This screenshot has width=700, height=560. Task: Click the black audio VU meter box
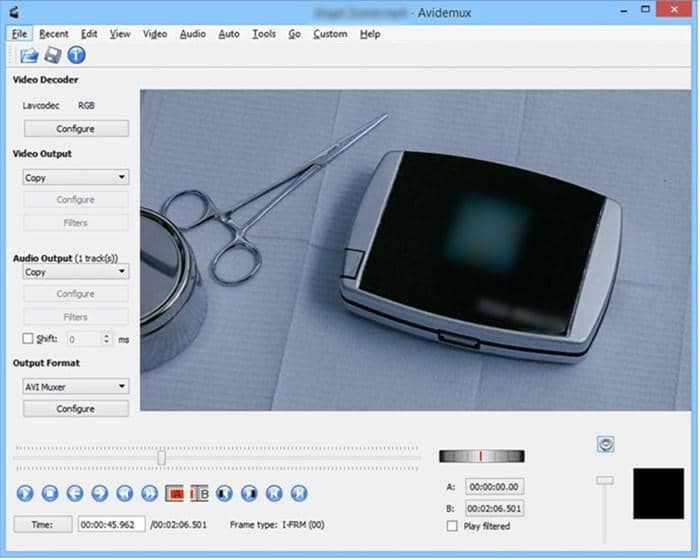tap(658, 493)
